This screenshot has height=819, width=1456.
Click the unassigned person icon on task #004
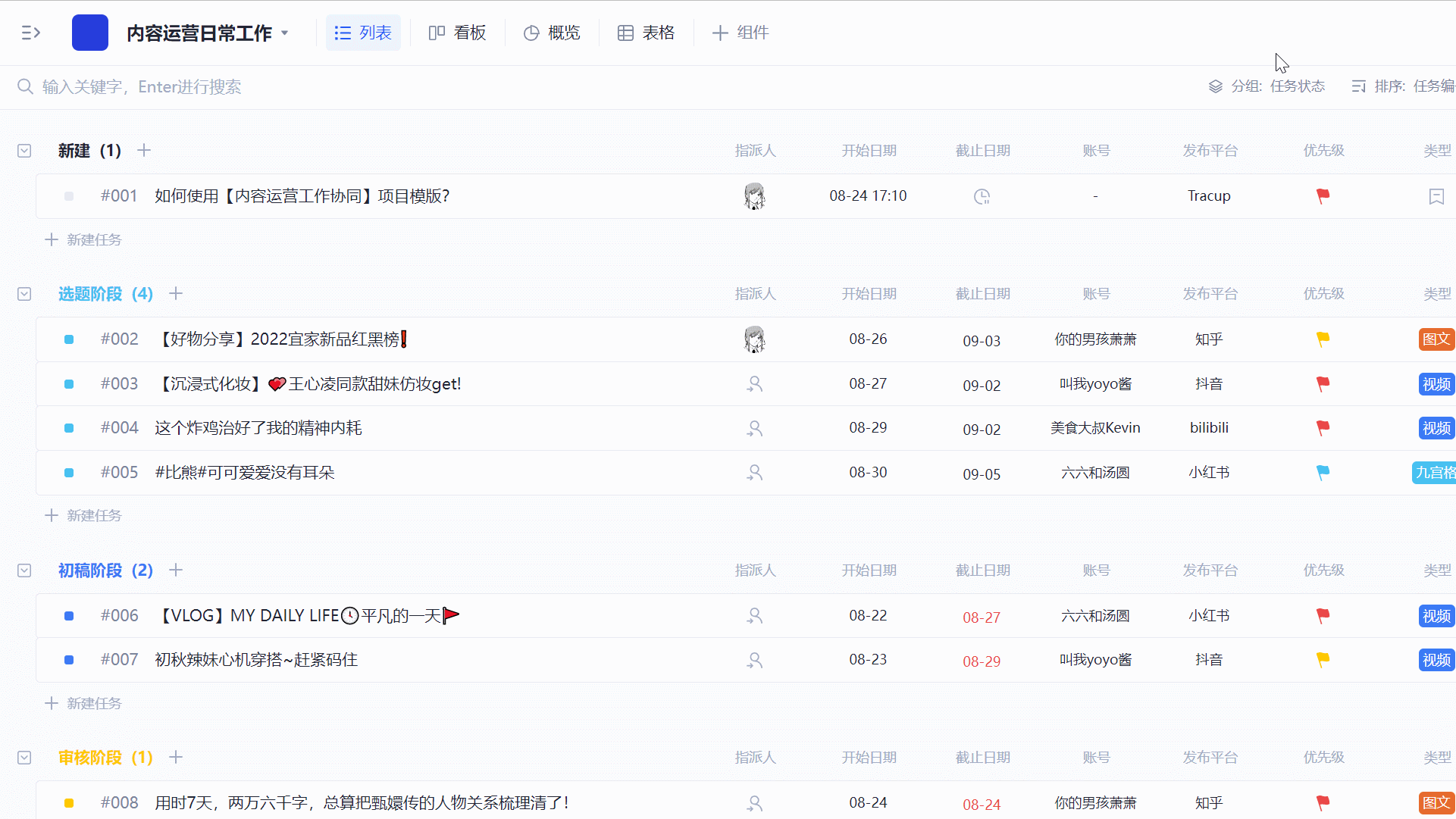click(754, 428)
